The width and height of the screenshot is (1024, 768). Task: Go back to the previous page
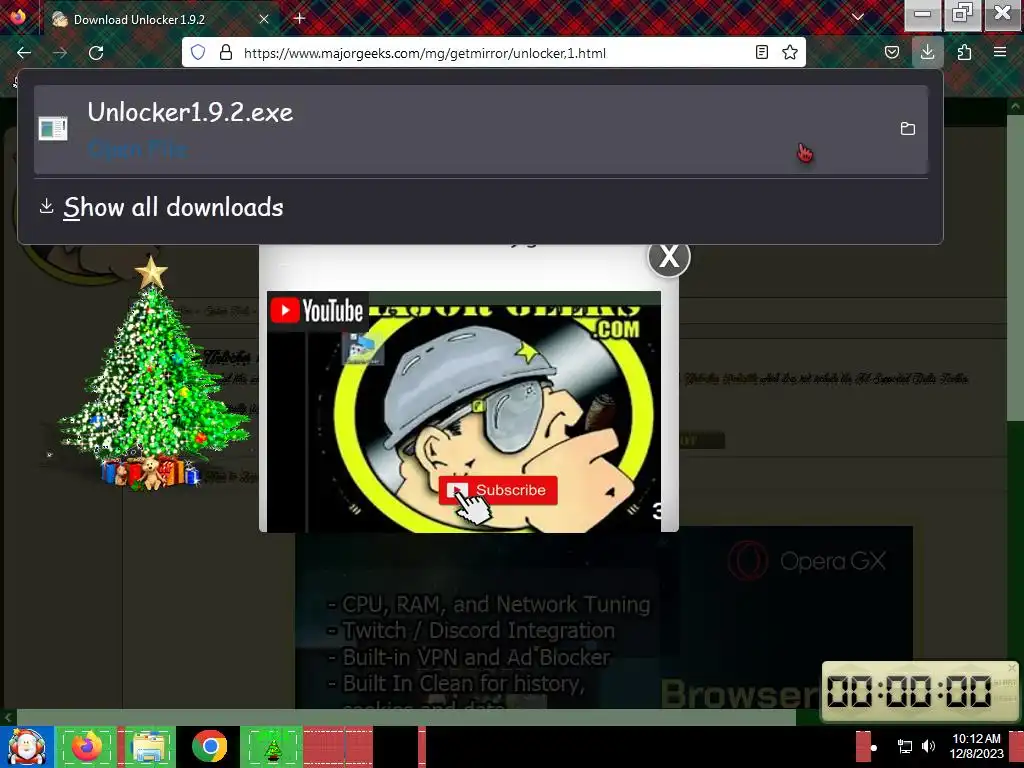point(24,53)
